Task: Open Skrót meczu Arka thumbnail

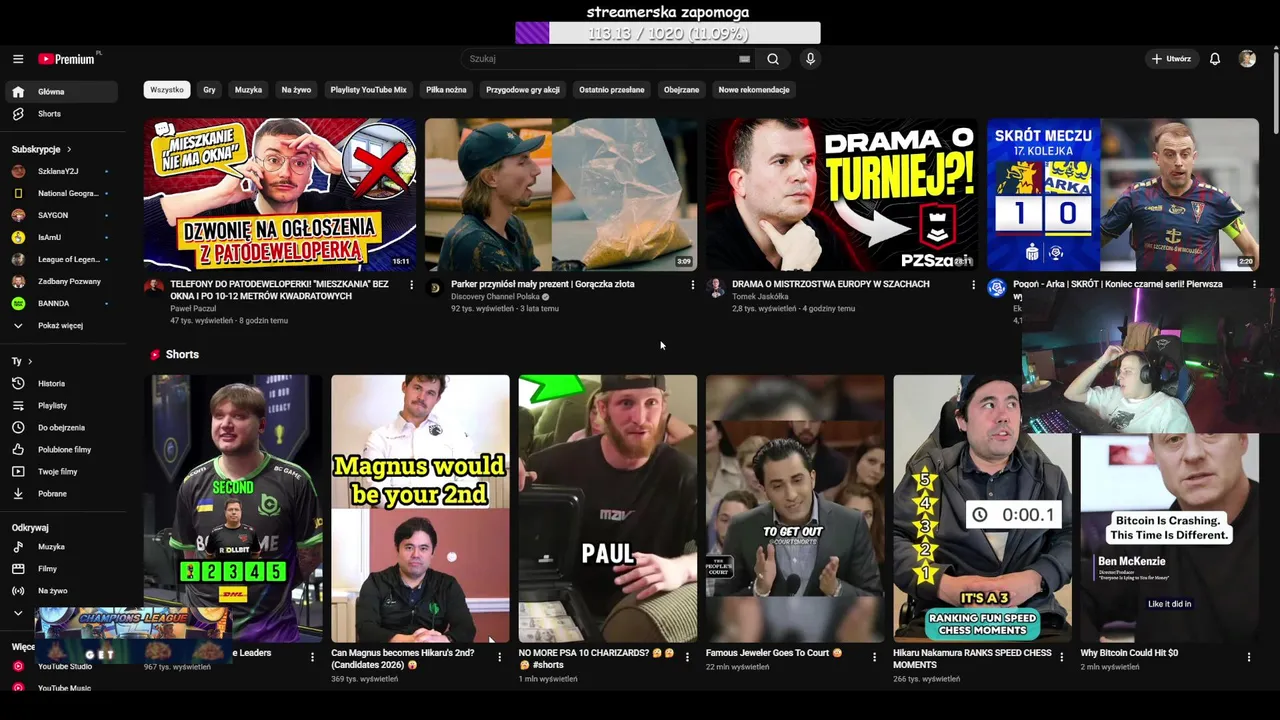Action: [x=1123, y=195]
